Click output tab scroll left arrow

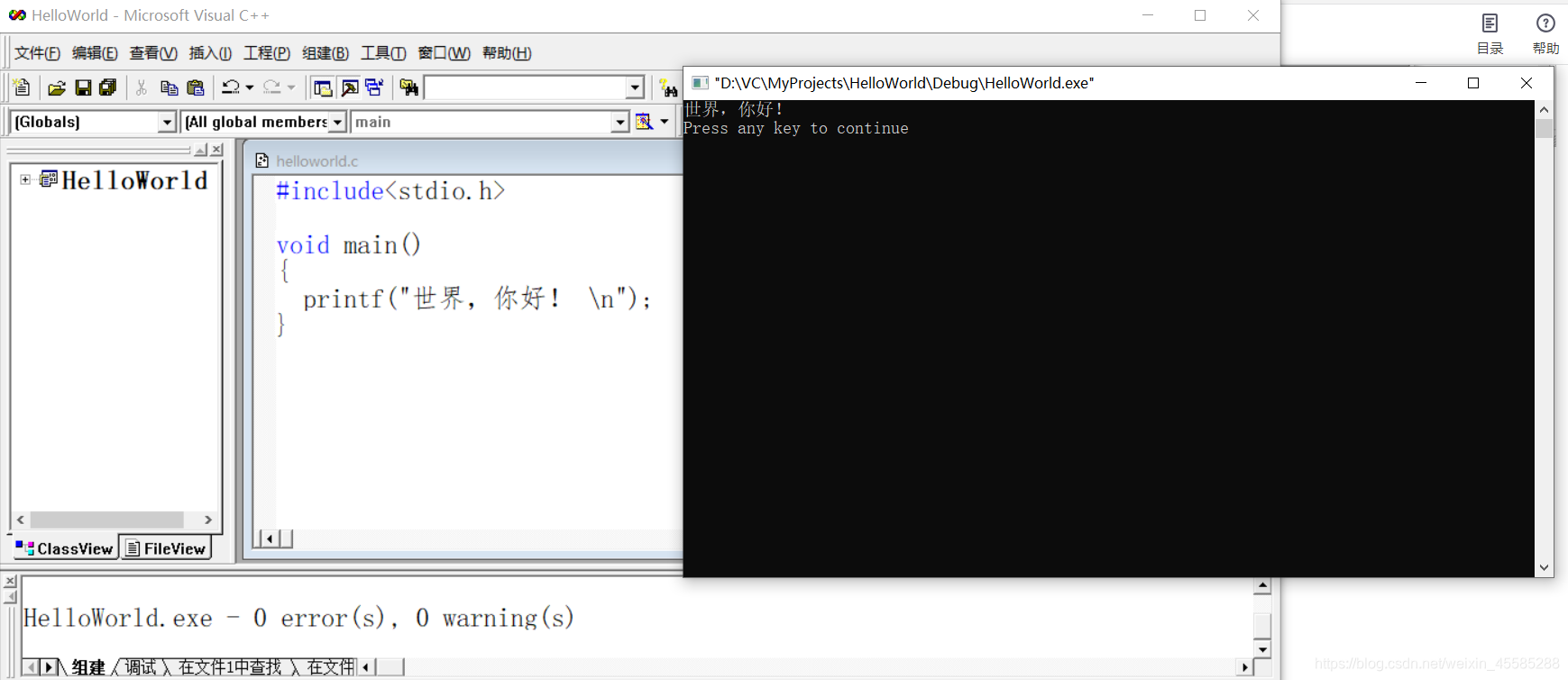[32, 667]
